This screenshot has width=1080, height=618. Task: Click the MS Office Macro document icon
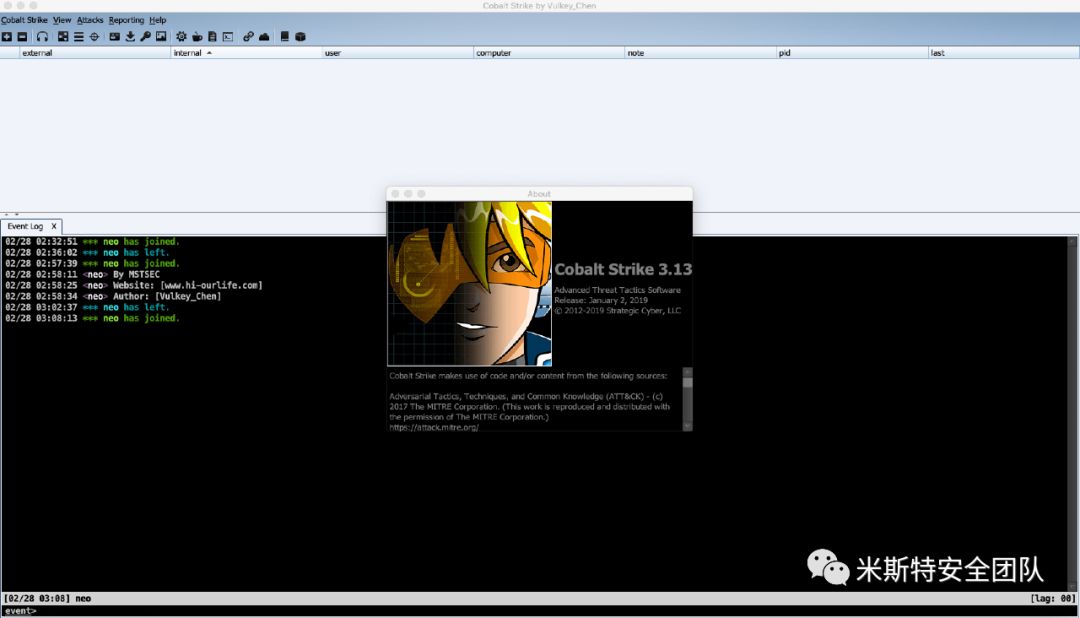click(212, 37)
